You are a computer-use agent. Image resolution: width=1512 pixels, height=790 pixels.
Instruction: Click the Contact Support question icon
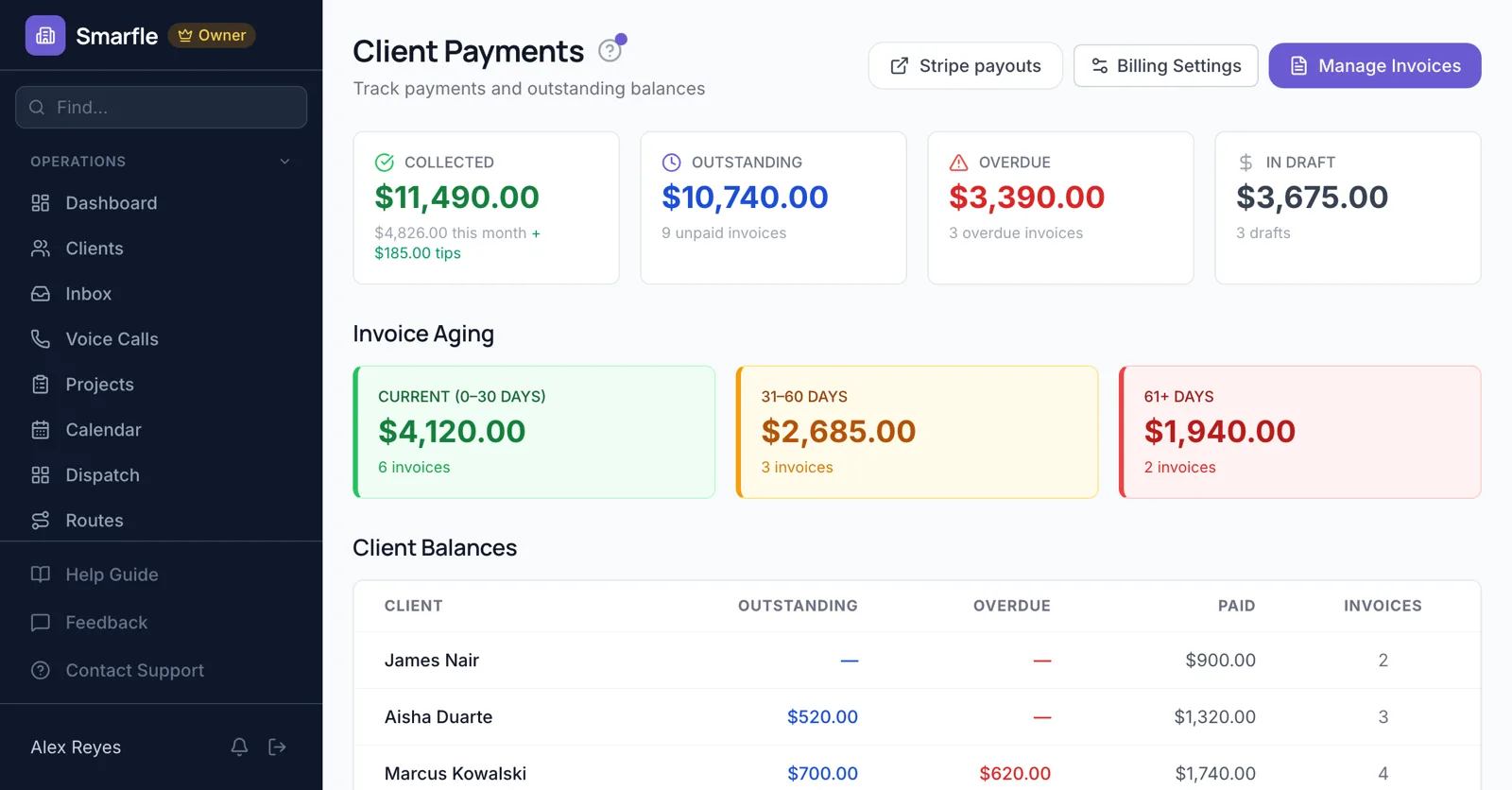pyautogui.click(x=41, y=671)
